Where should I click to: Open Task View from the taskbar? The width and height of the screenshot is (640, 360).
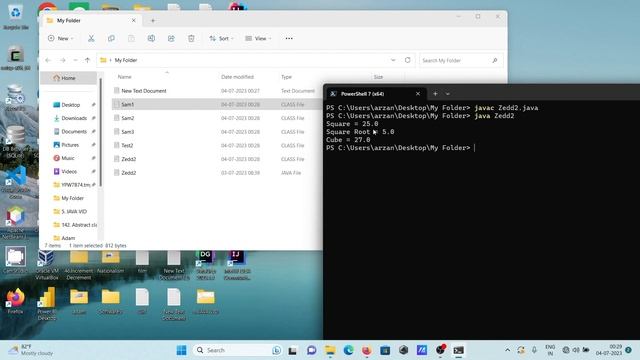coord(292,350)
